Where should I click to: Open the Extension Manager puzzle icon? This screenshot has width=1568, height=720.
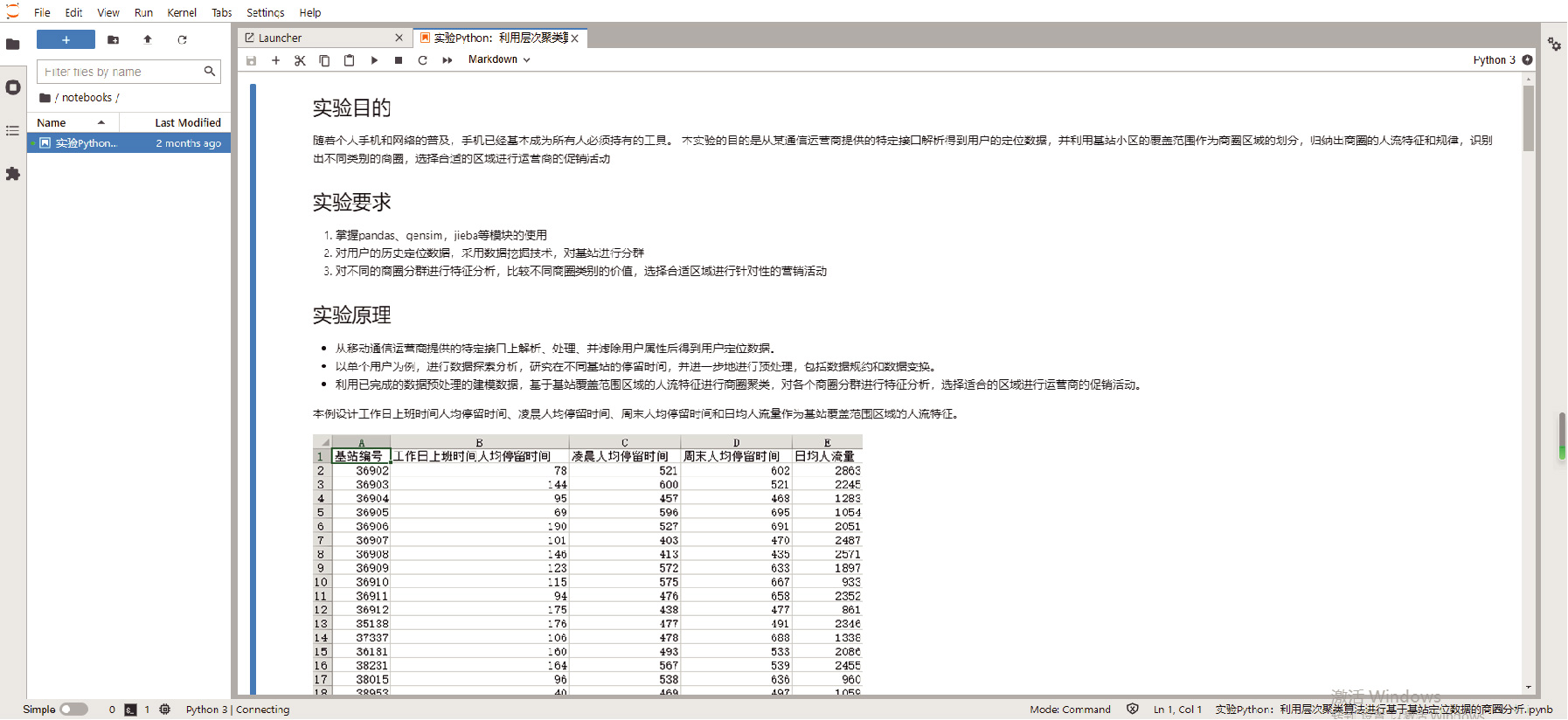click(13, 174)
